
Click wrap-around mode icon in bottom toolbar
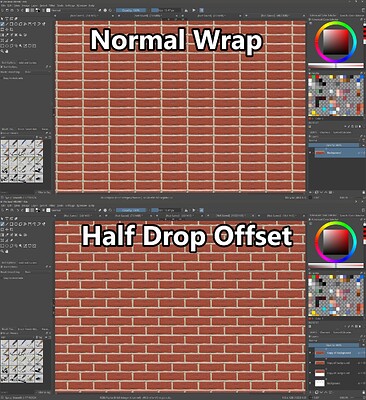[x=201, y=210]
